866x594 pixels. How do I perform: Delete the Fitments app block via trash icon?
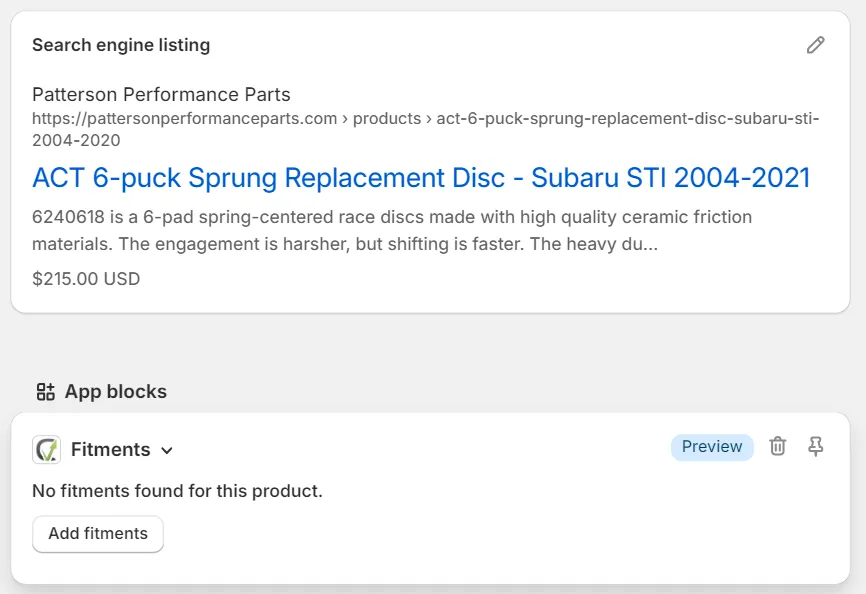(x=777, y=447)
